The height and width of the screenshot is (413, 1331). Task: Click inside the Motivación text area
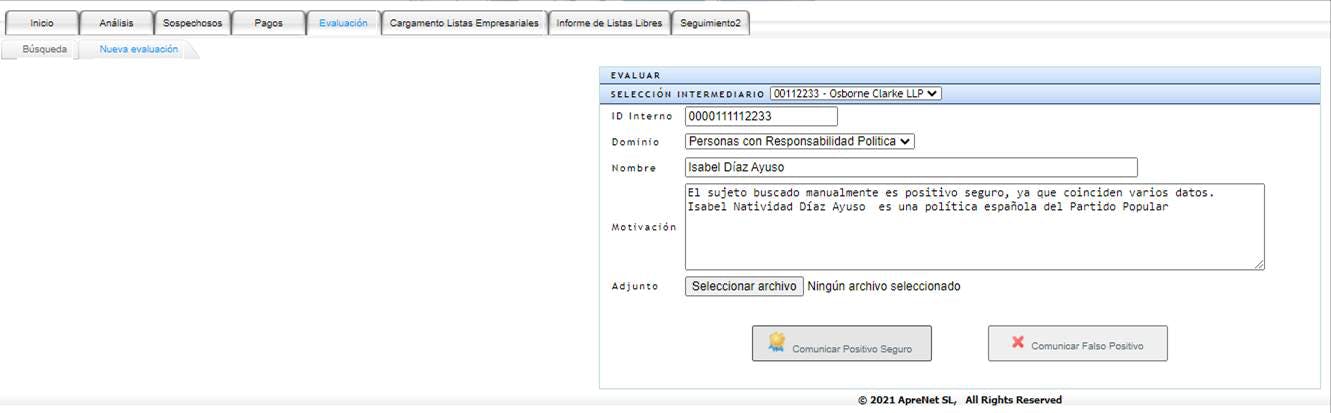[x=974, y=226]
